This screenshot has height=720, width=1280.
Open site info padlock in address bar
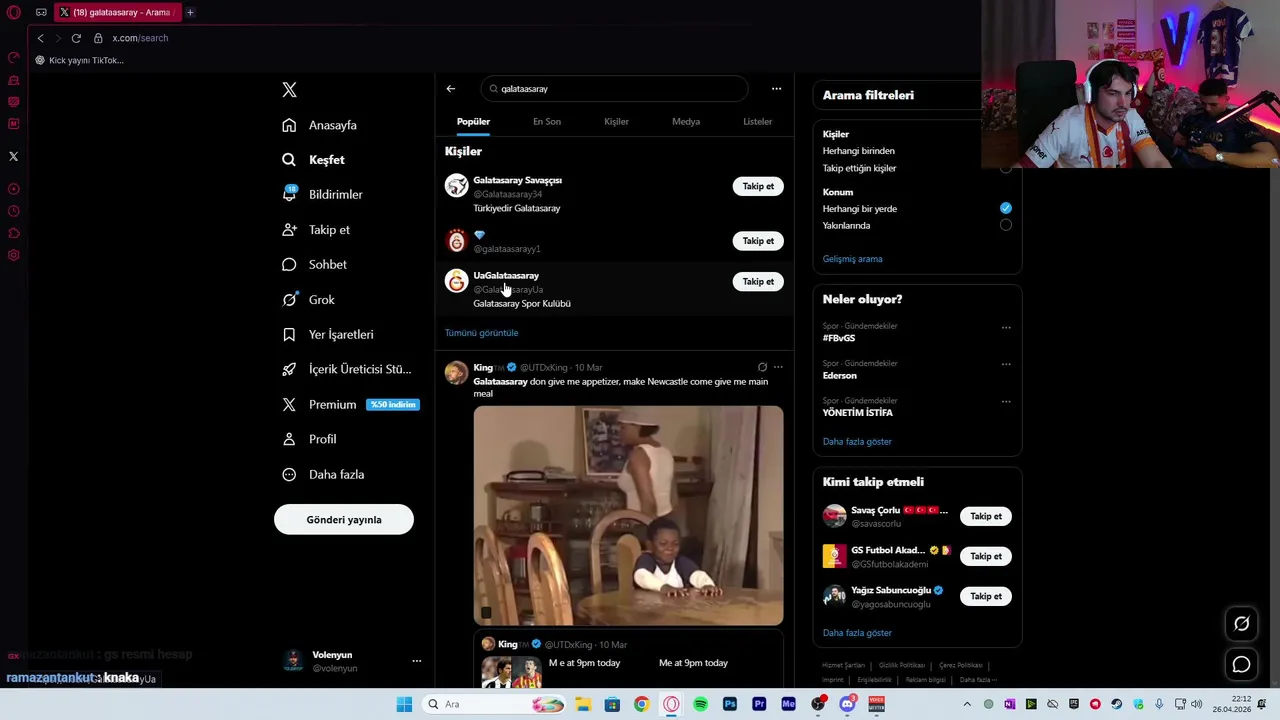(98, 38)
